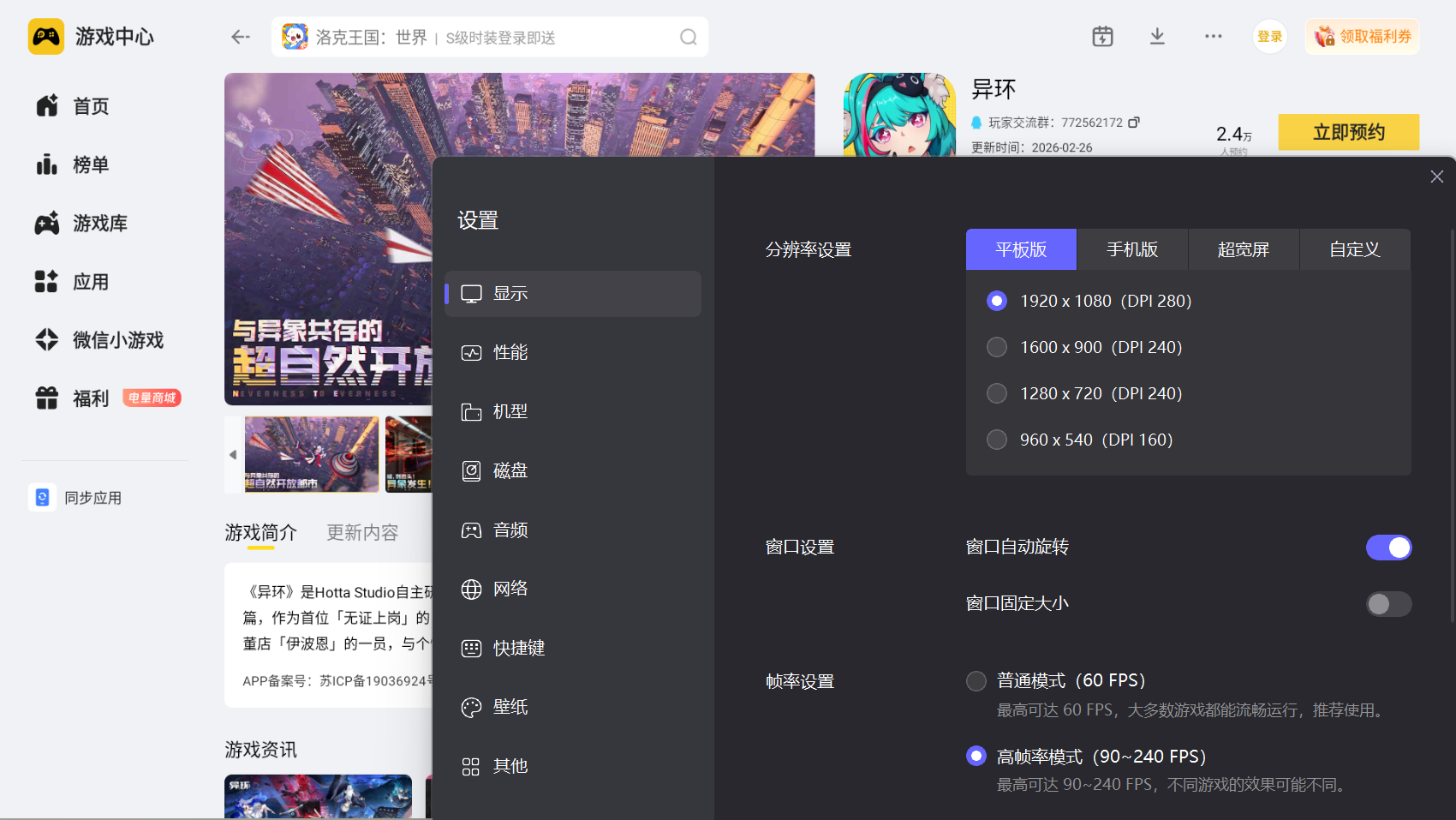Select 1600 x 900 resolution option

click(997, 347)
